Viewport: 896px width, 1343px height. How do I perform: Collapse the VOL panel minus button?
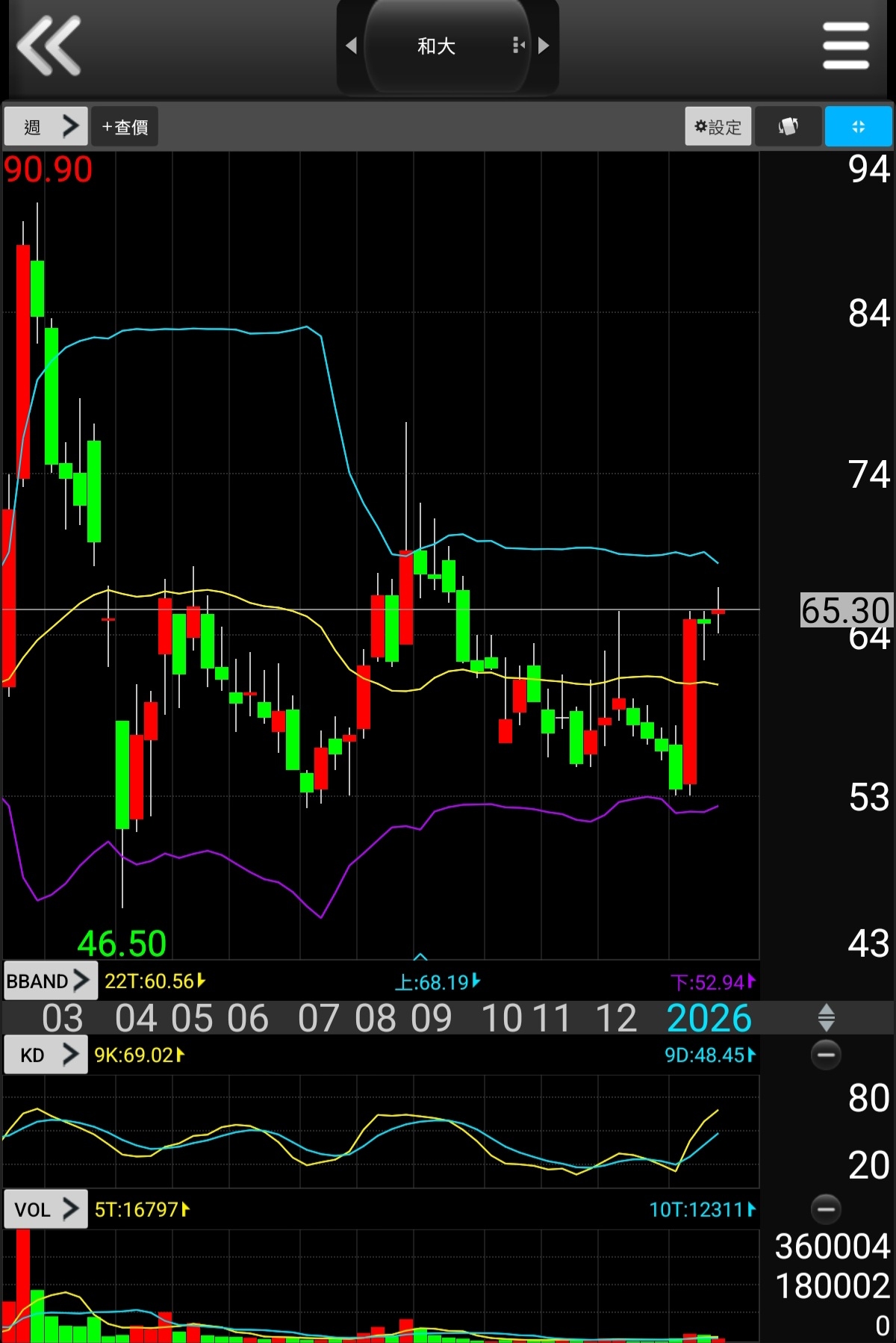826,1209
